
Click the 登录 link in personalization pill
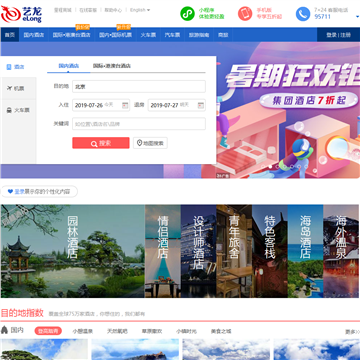(x=19, y=192)
